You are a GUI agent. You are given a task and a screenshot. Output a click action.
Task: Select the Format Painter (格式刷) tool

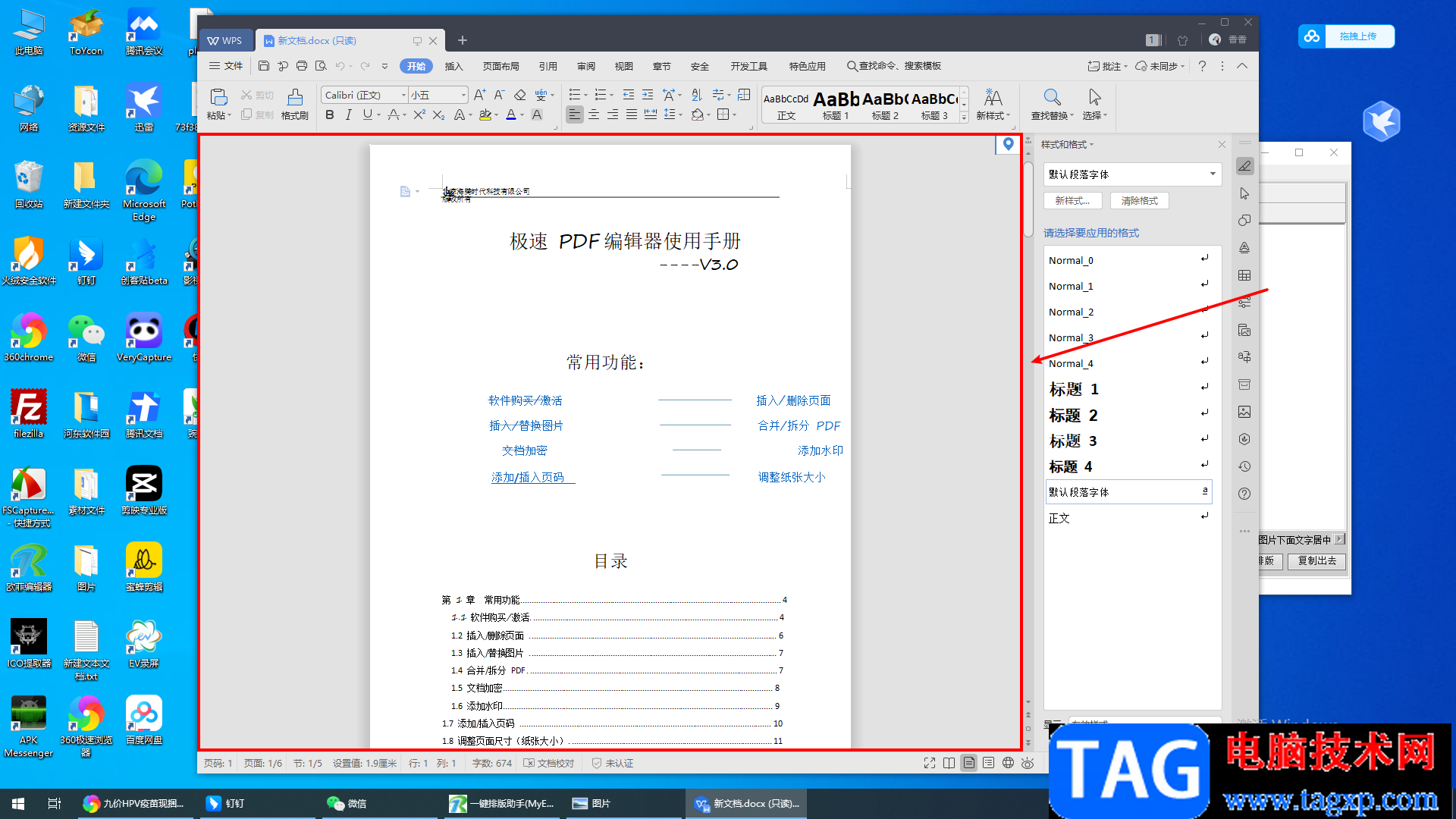click(294, 104)
